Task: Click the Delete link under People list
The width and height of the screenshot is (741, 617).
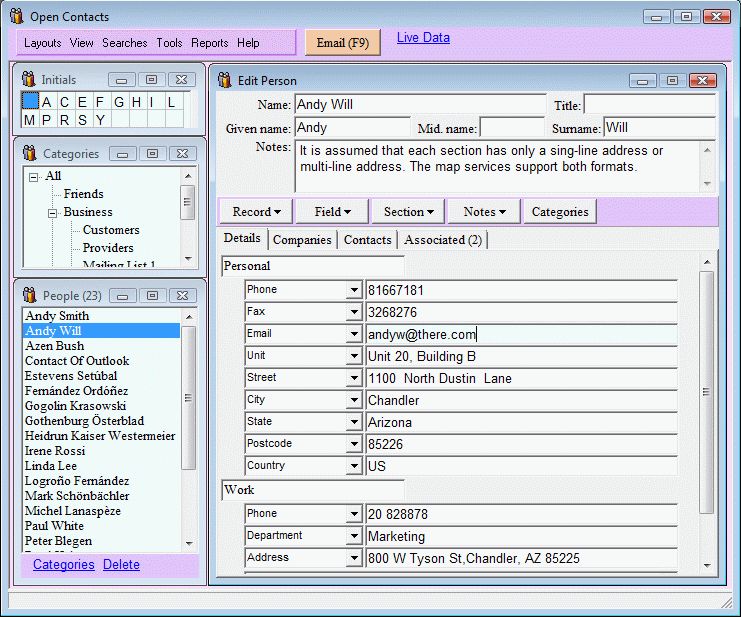Action: click(x=121, y=565)
